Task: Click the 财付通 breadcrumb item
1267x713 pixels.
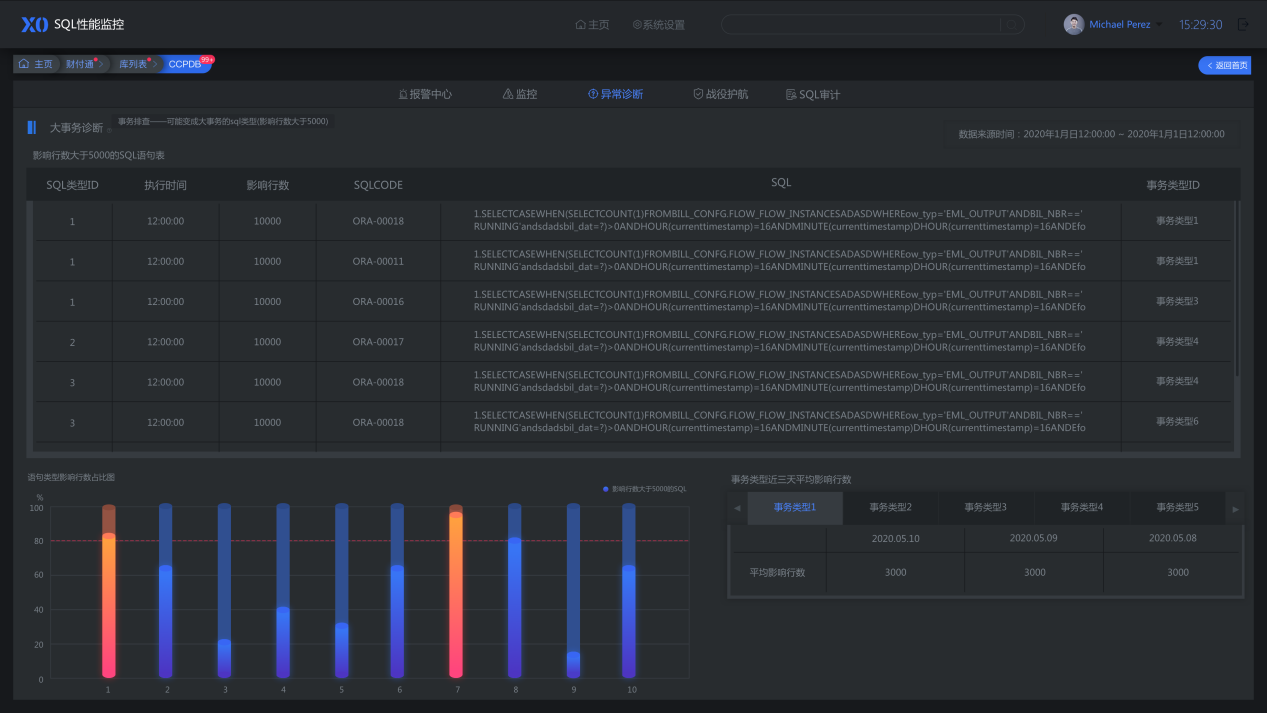Action: pyautogui.click(x=79, y=64)
